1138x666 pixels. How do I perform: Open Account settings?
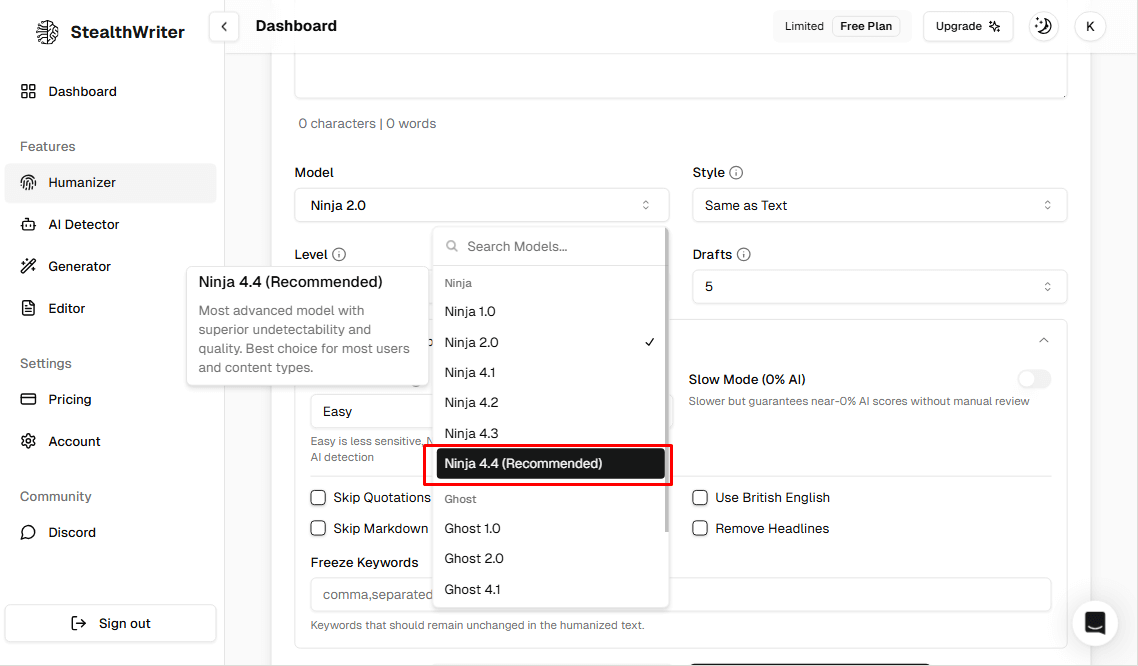(x=110, y=441)
